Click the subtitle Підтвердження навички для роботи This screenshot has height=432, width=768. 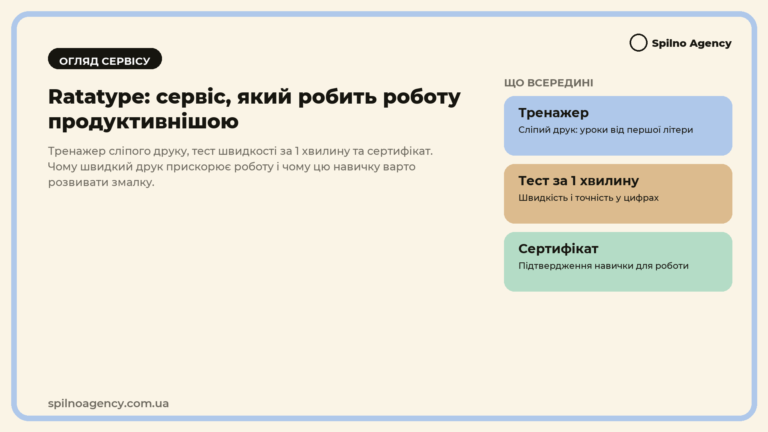click(603, 266)
